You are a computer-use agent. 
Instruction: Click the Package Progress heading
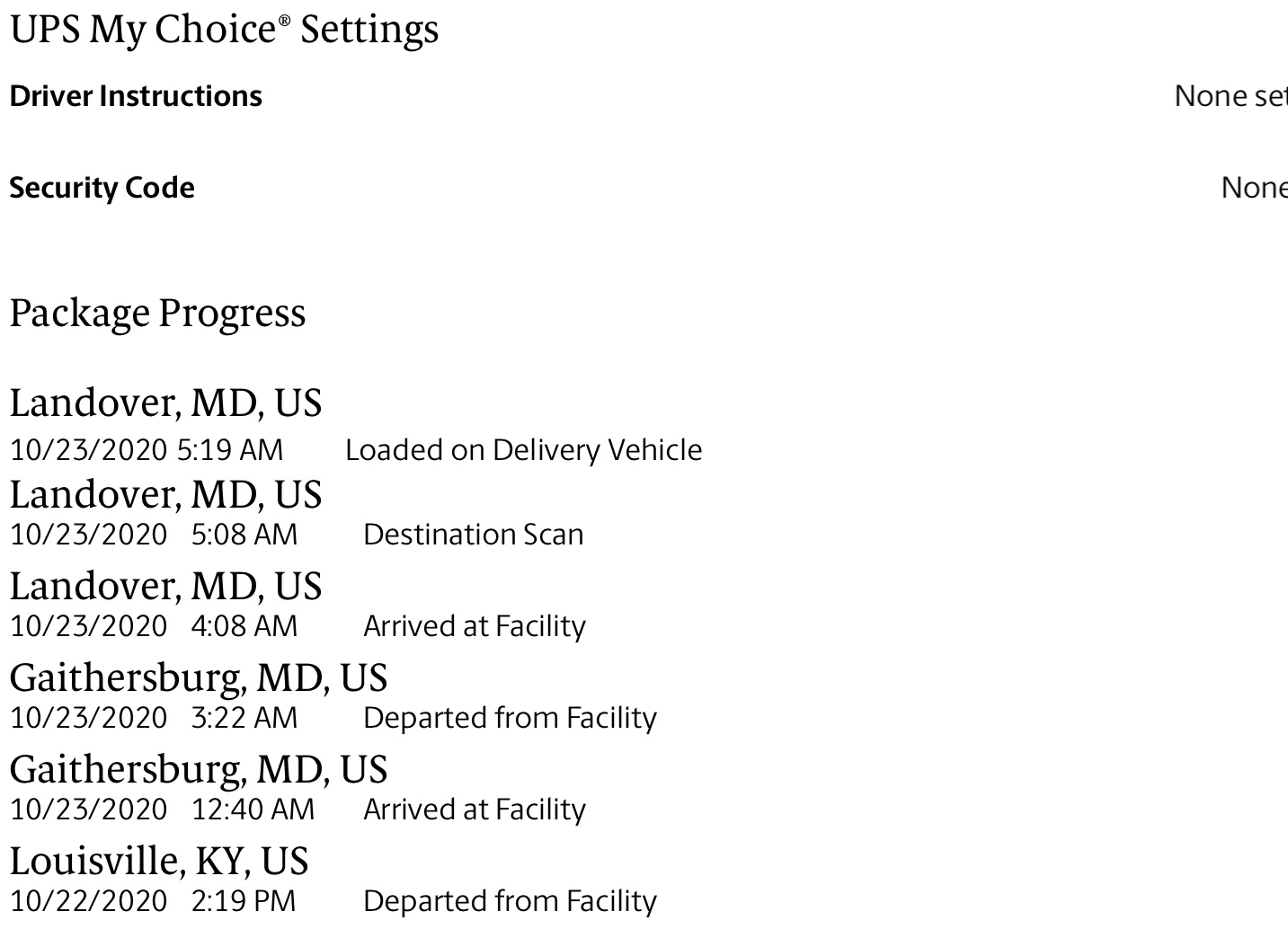[157, 314]
